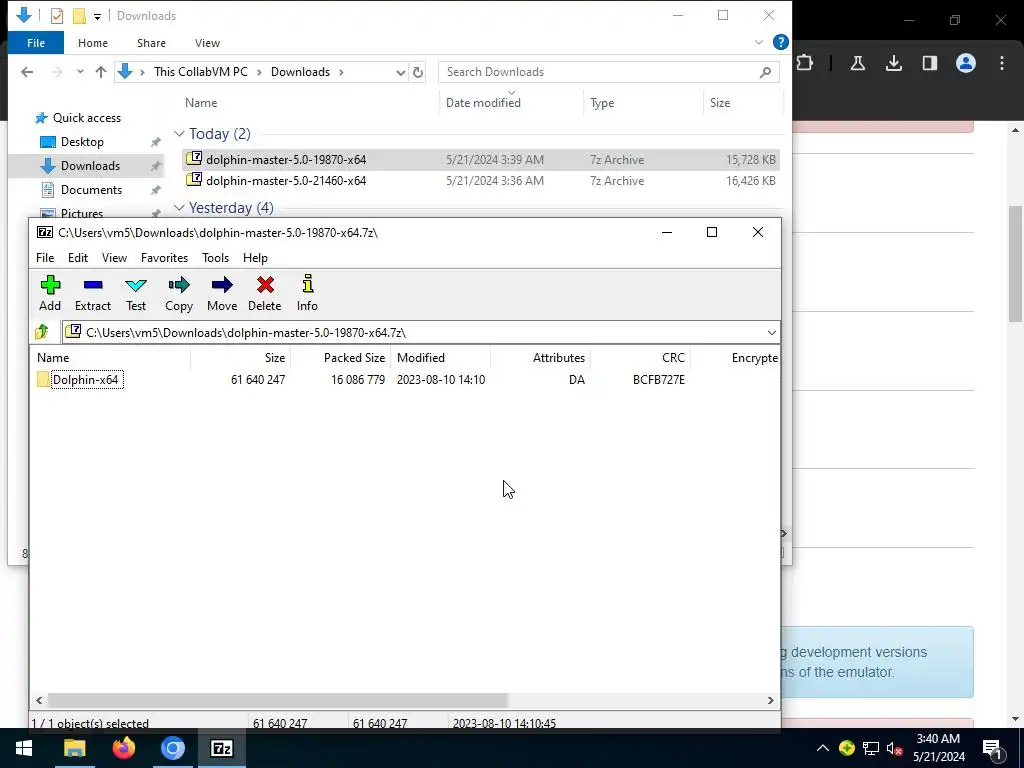Image resolution: width=1024 pixels, height=768 pixels.
Task: Open Explorer help question mark icon
Action: [x=780, y=42]
